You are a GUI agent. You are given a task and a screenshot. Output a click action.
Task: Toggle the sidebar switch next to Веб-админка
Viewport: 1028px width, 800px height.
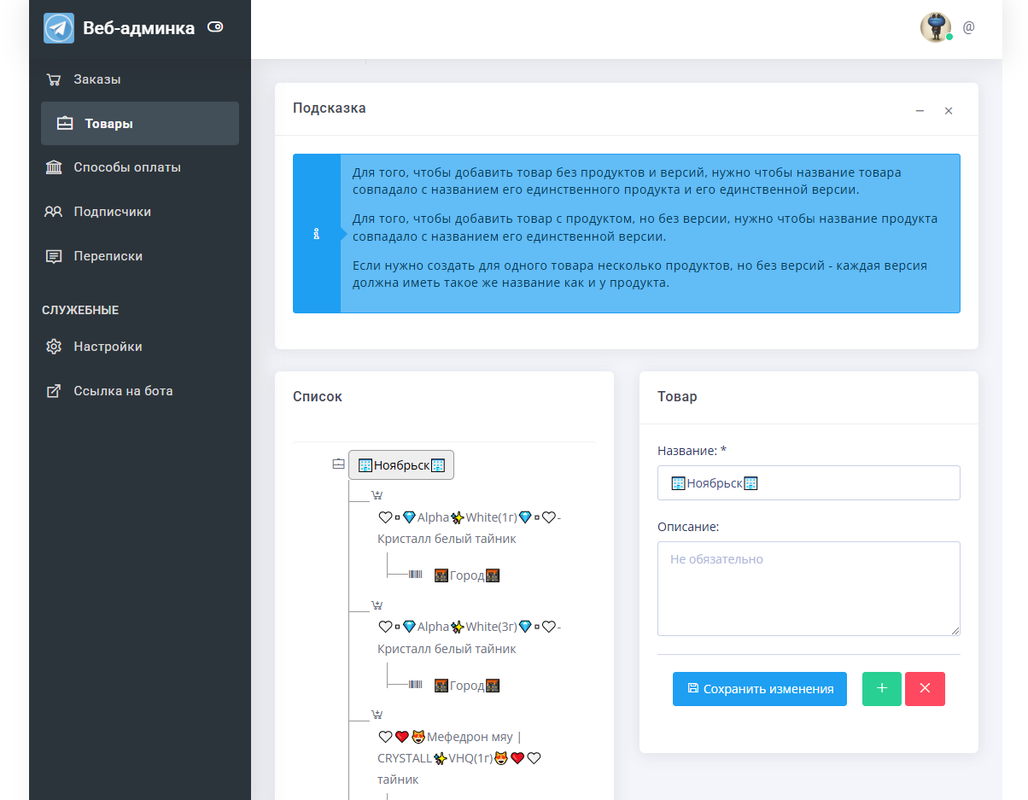(215, 27)
